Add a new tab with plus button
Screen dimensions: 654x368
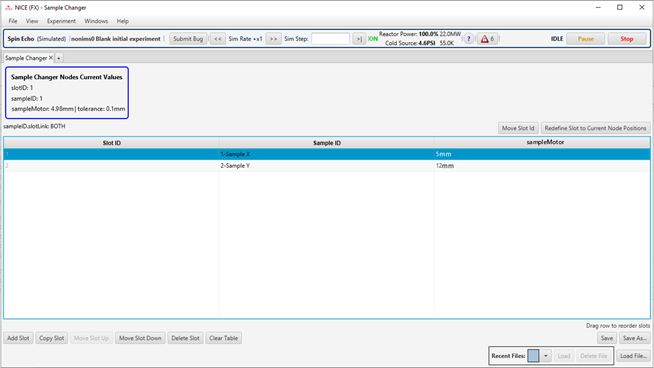pos(59,58)
